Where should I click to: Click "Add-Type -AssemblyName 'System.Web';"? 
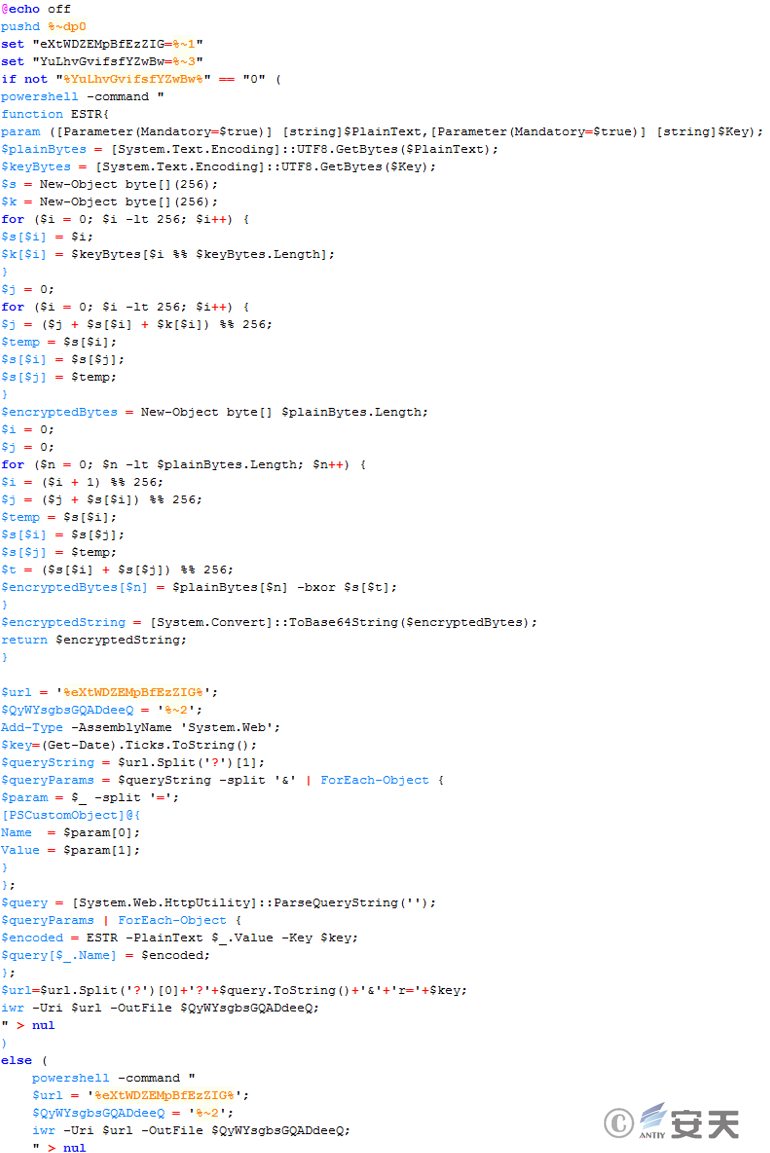[140, 728]
